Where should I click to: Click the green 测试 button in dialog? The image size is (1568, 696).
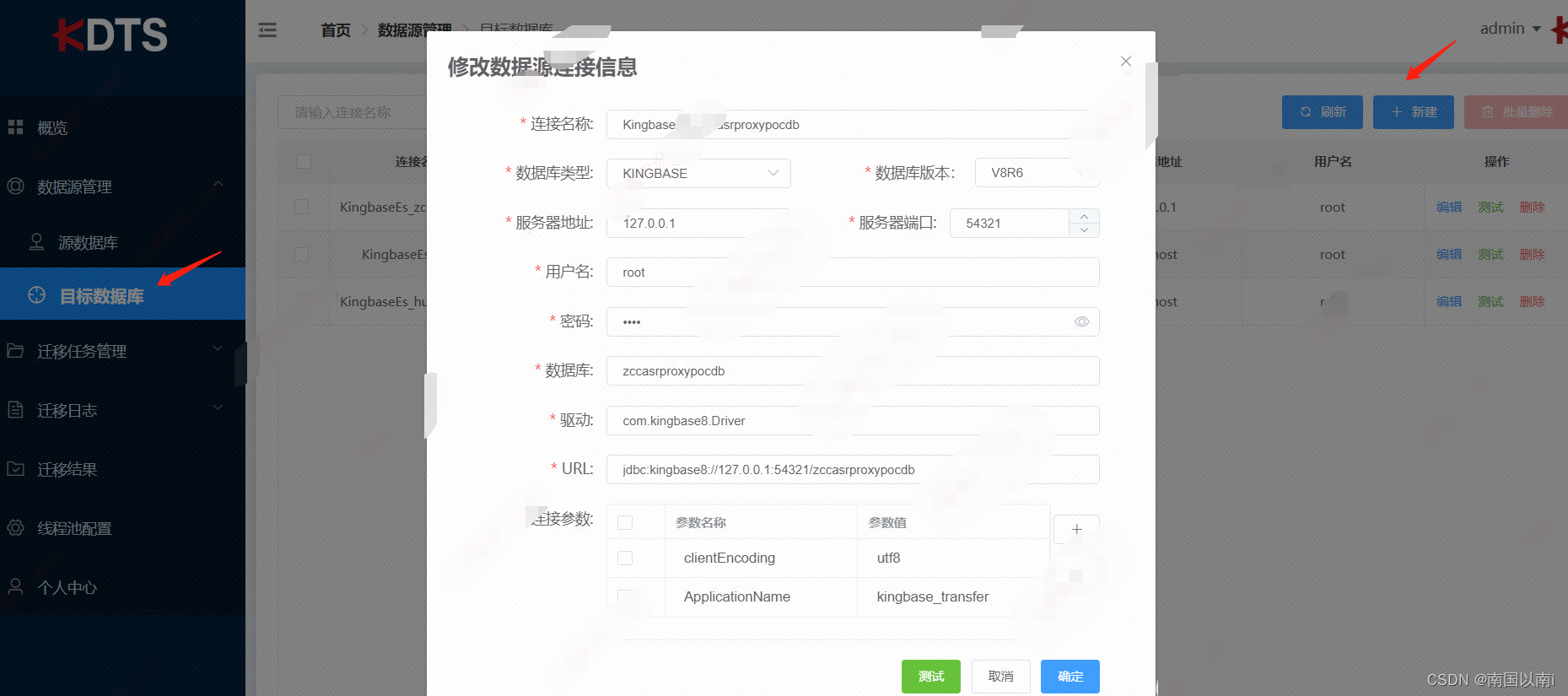930,676
